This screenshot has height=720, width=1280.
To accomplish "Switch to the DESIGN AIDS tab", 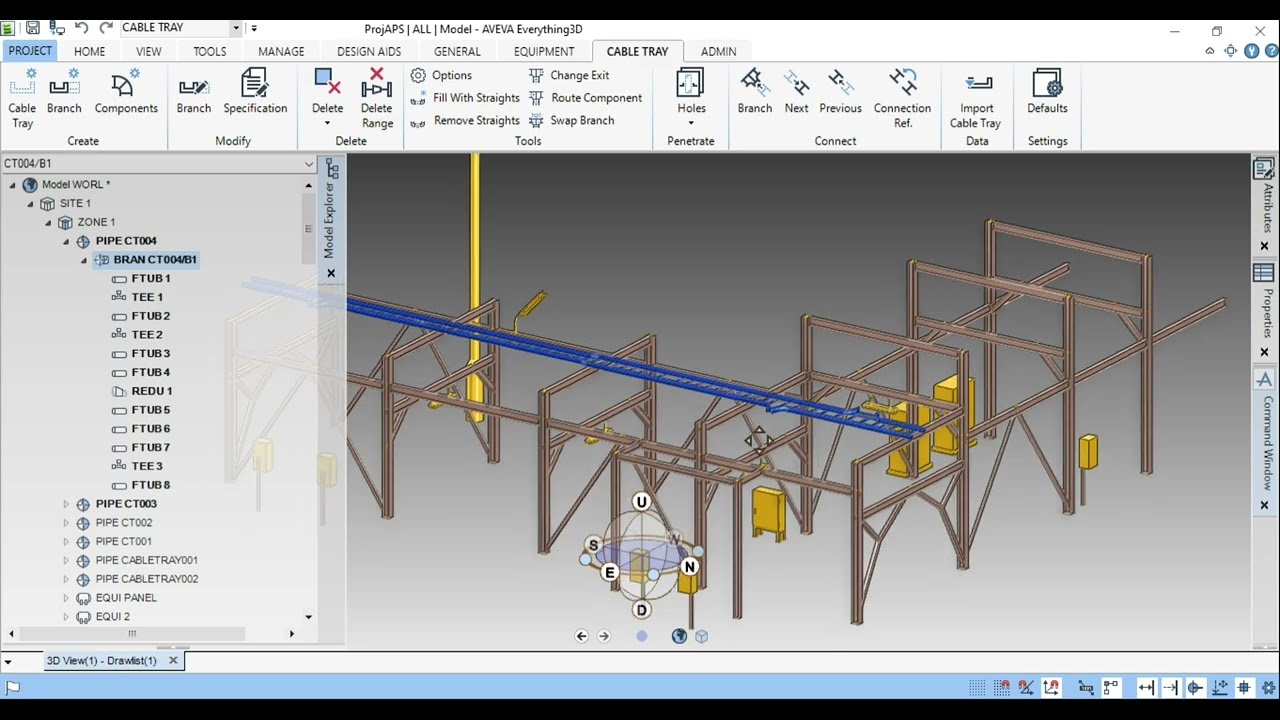I will (x=369, y=51).
